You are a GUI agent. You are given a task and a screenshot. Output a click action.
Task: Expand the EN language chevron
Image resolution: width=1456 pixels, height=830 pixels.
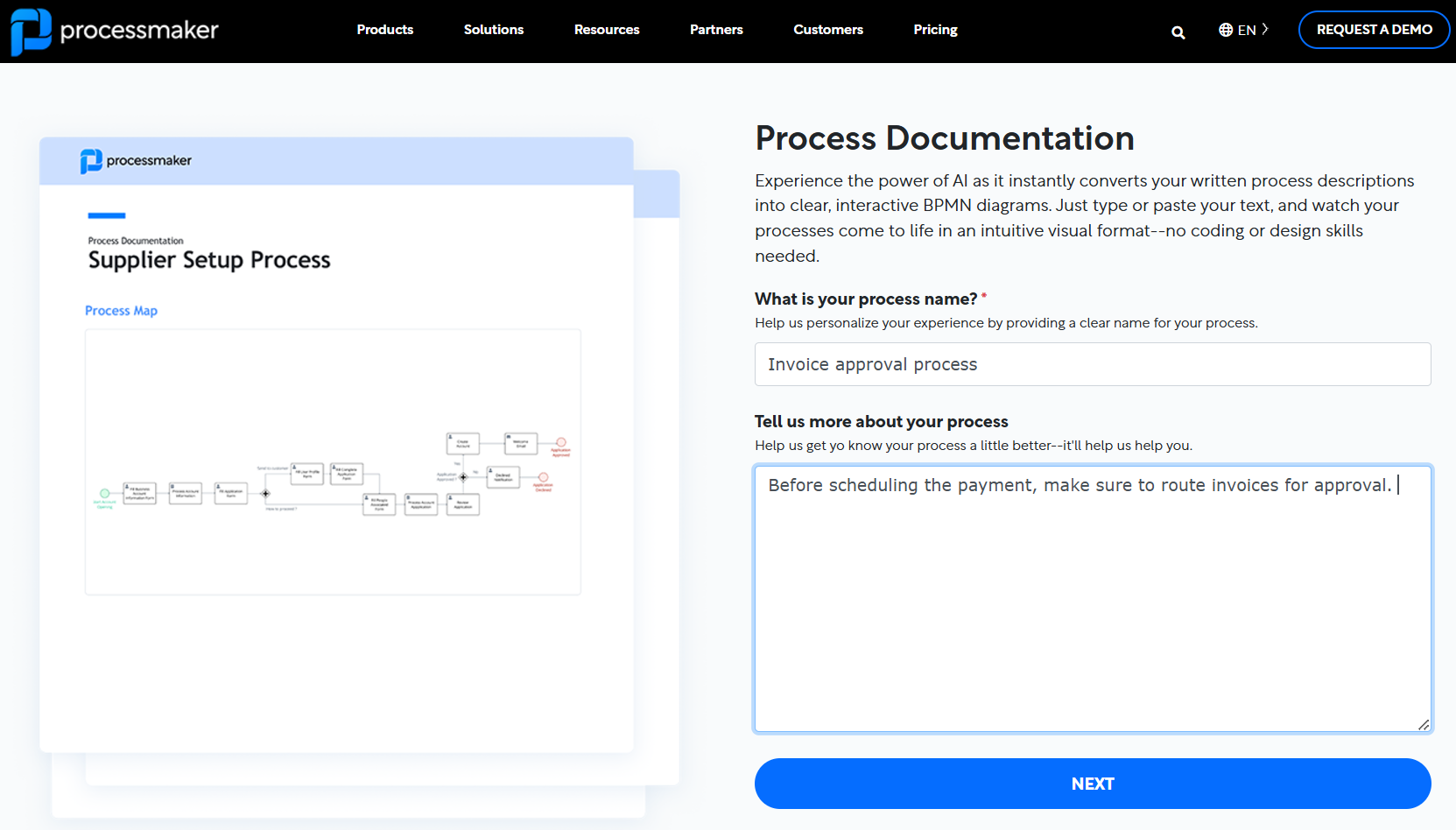pos(1265,29)
